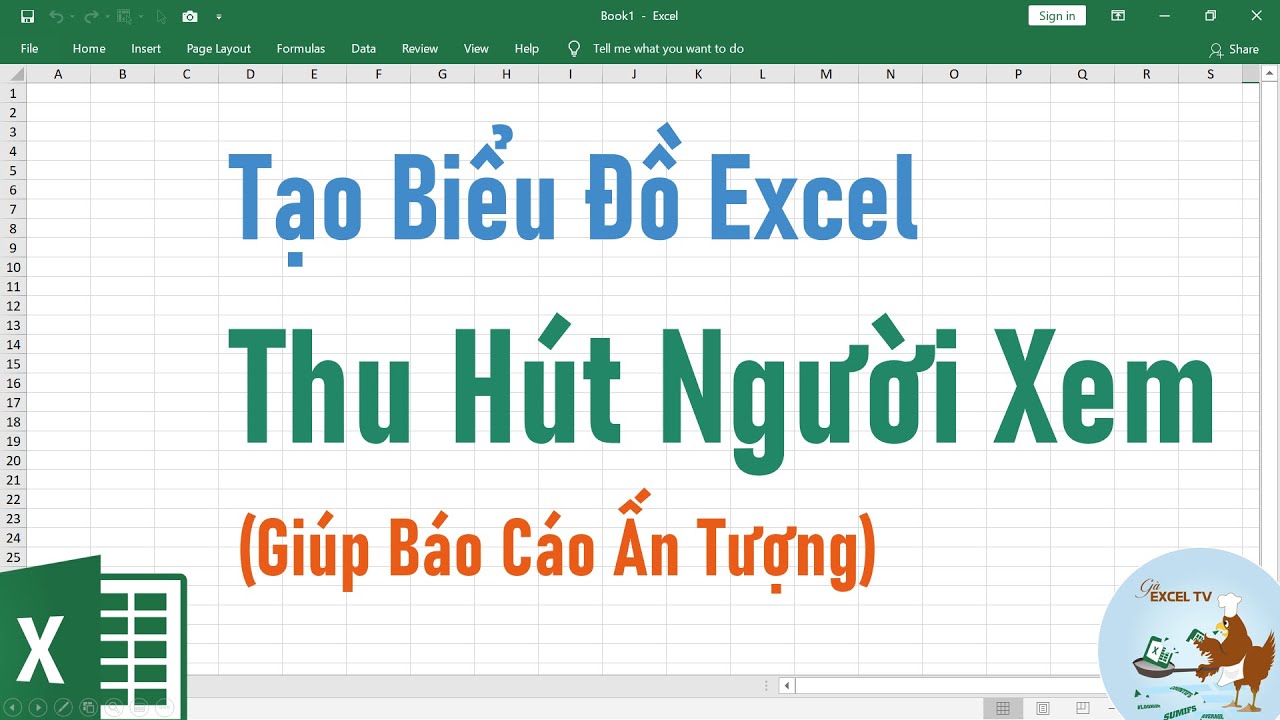Select column S header
This screenshot has width=1280, height=720.
[x=1210, y=74]
